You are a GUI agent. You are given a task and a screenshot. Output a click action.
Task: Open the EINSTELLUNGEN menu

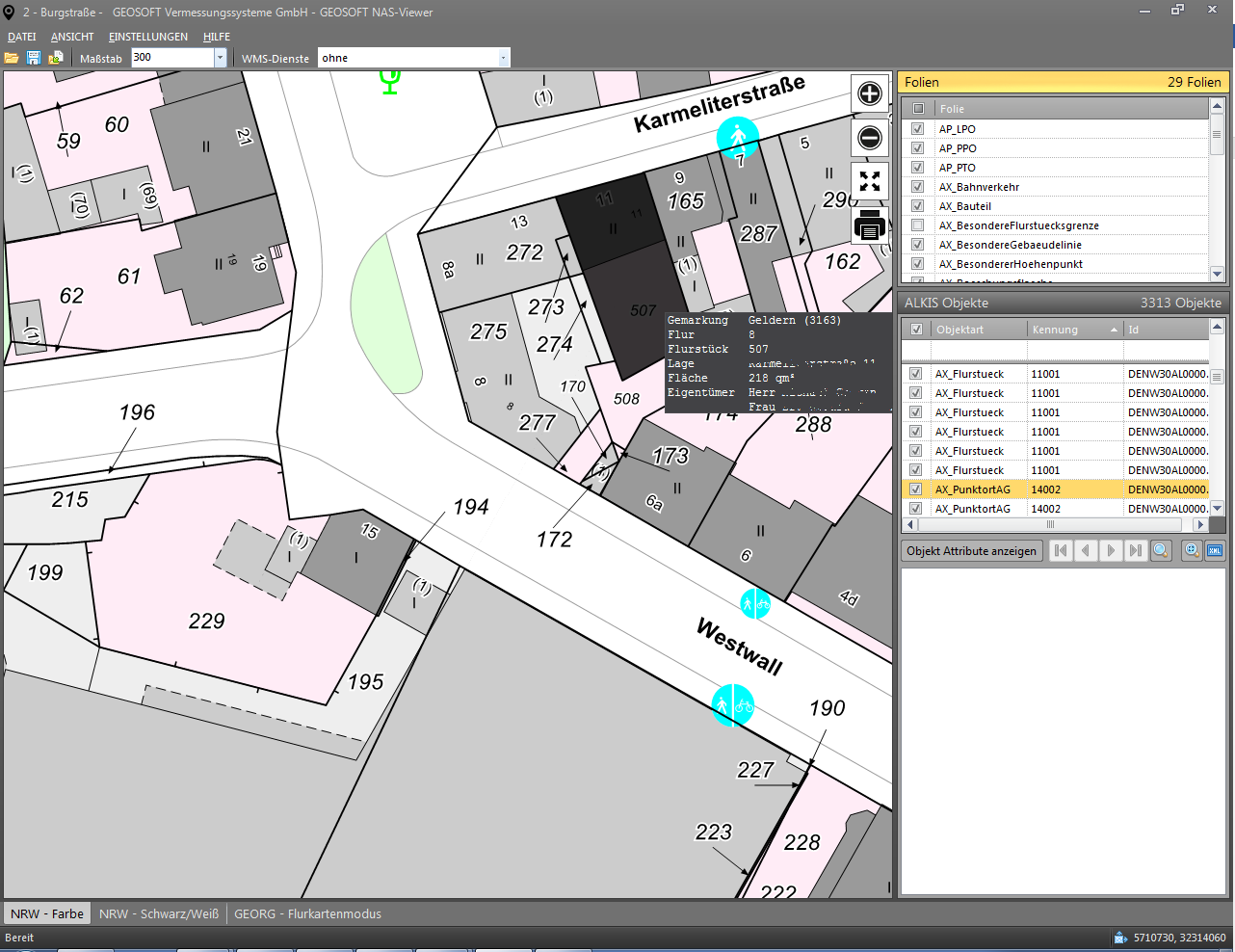click(148, 37)
